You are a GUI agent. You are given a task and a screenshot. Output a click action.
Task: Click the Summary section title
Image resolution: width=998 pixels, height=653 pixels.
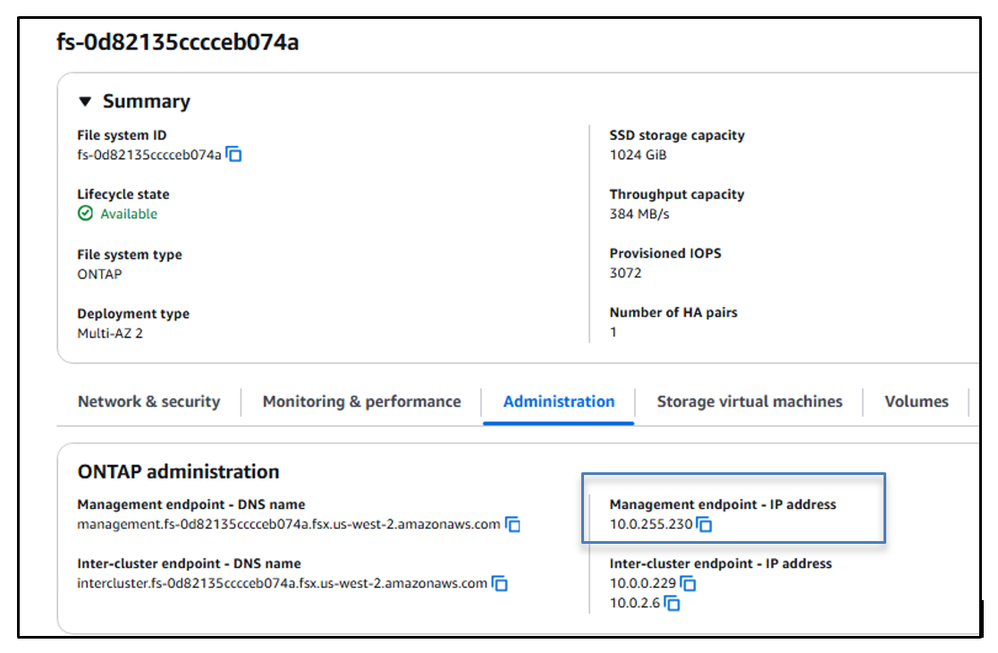pos(146,102)
